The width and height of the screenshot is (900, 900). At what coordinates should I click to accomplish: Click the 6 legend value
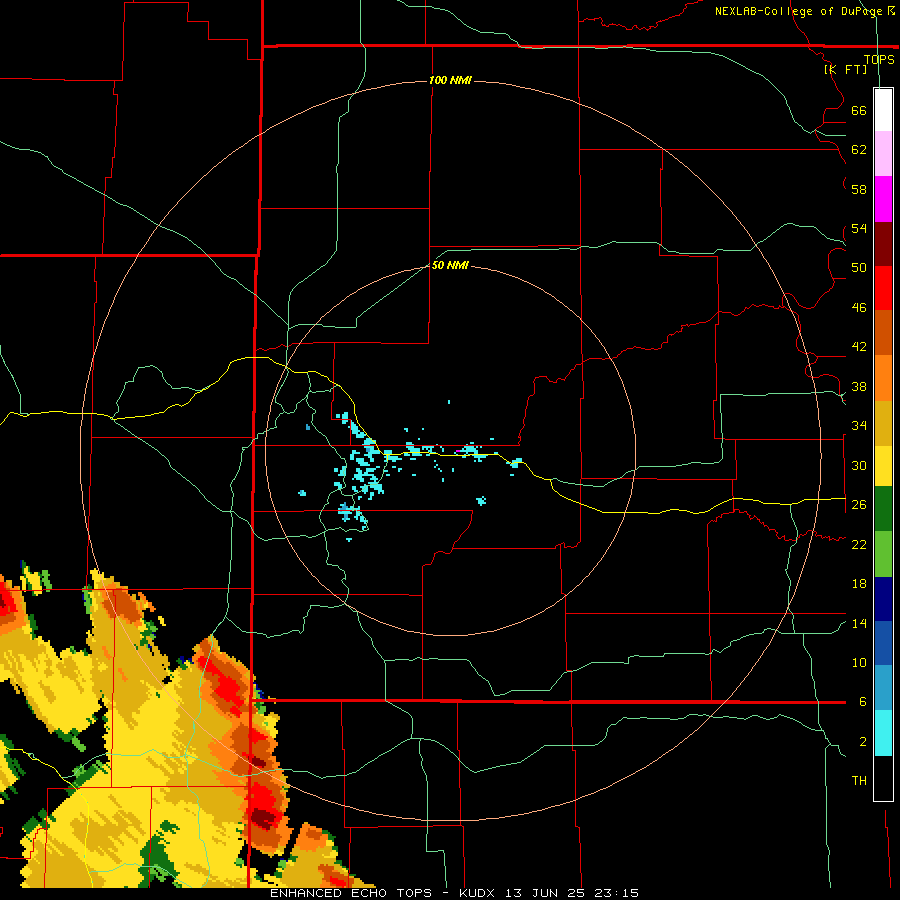pyautogui.click(x=863, y=701)
